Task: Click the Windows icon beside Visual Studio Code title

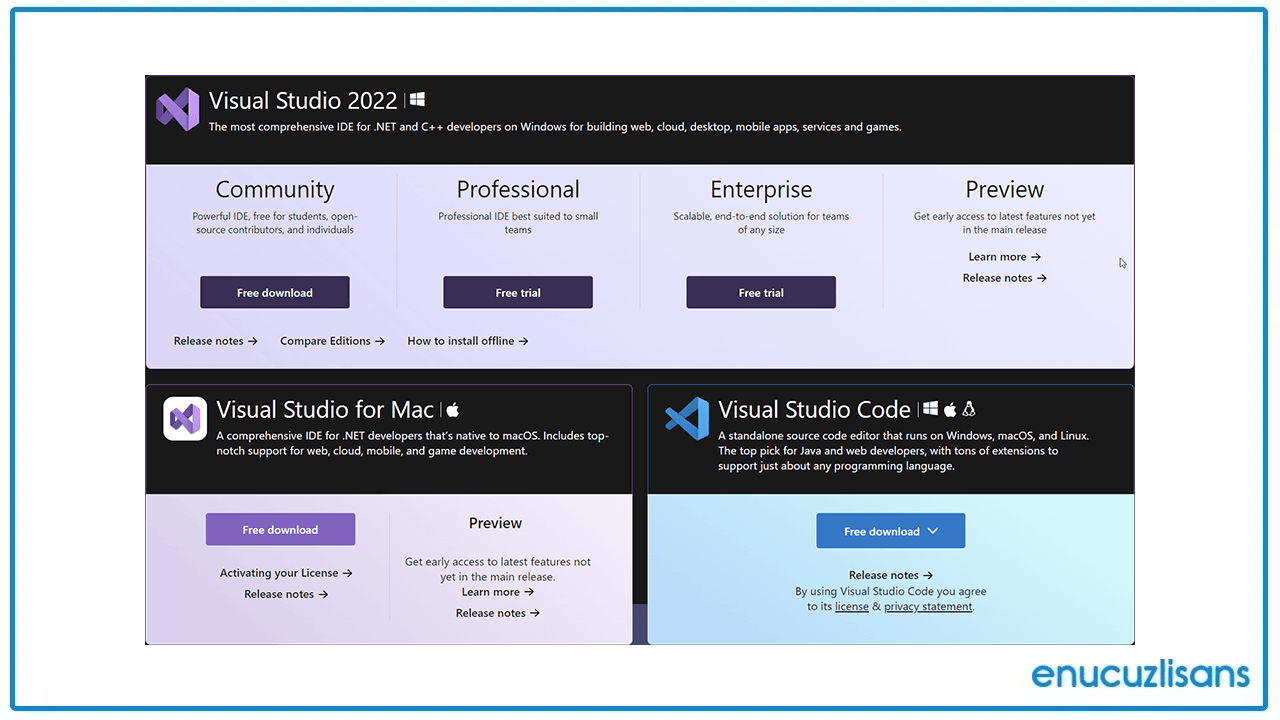Action: pyautogui.click(x=932, y=408)
